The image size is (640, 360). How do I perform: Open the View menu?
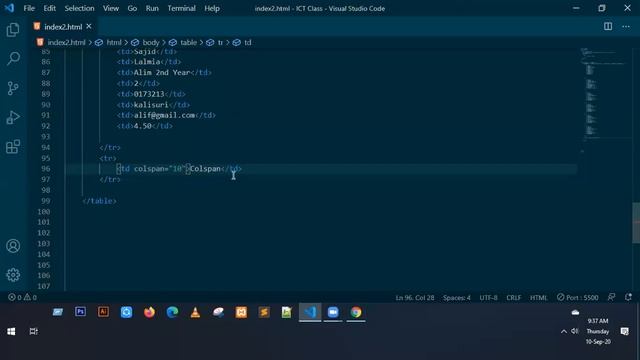coord(111,8)
